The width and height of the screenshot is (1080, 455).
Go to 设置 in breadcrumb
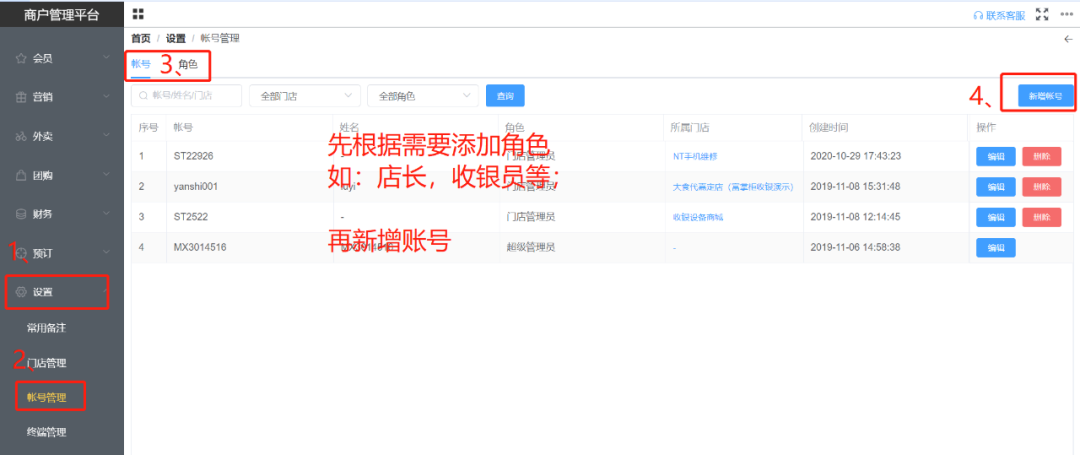point(176,39)
